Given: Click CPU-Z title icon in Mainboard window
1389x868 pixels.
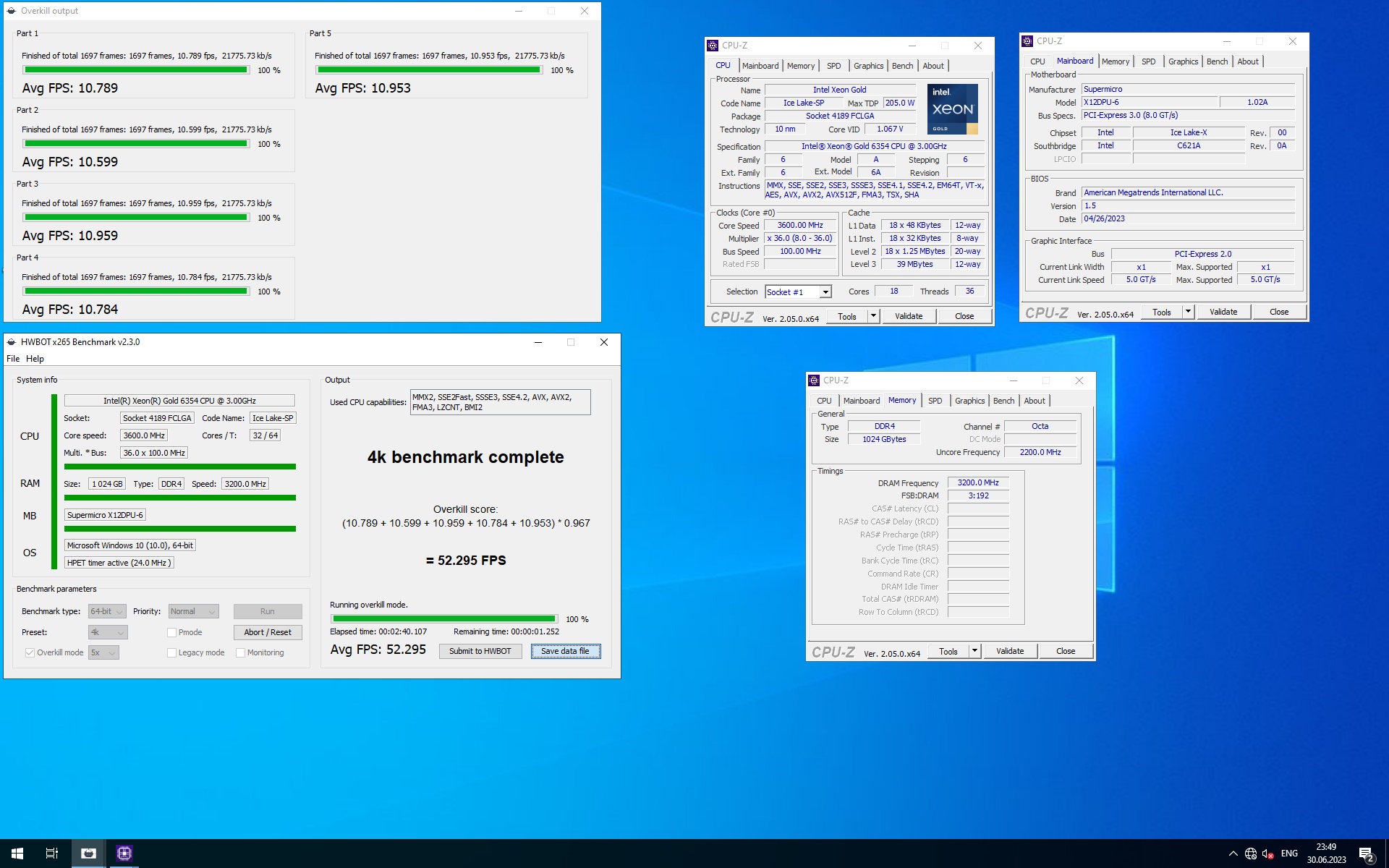Looking at the screenshot, I should 1027,41.
